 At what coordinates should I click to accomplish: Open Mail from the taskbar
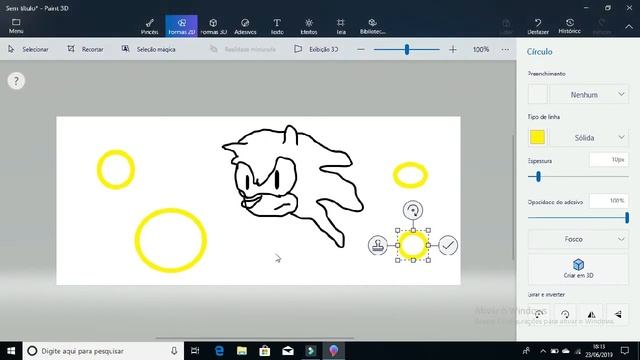click(x=288, y=351)
